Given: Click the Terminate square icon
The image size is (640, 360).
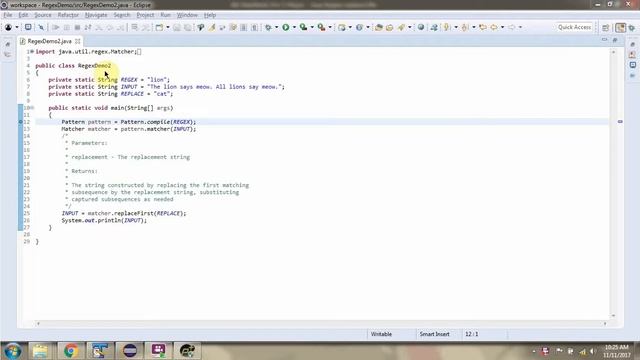Looking at the screenshot, I should (77, 27).
